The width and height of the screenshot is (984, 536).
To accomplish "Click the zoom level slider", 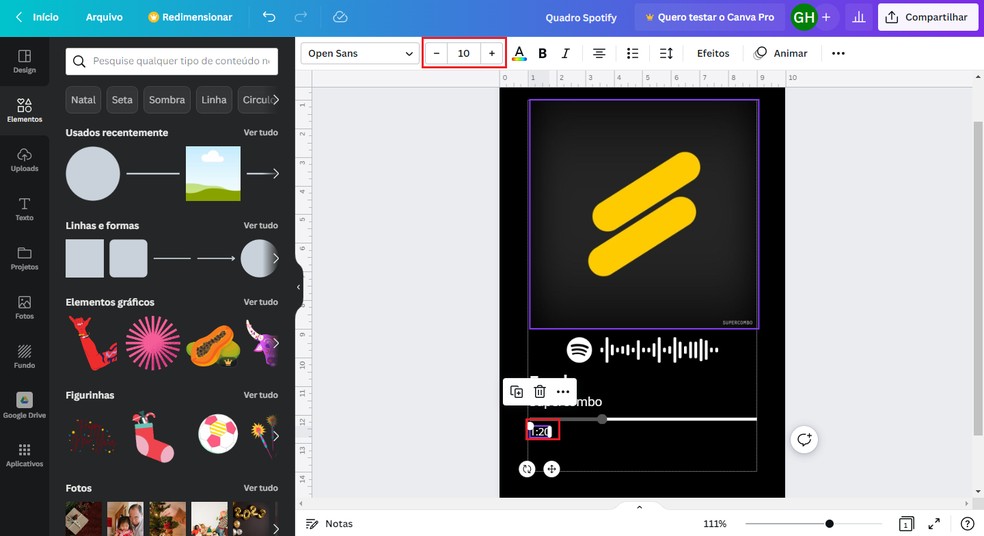I will click(829, 524).
